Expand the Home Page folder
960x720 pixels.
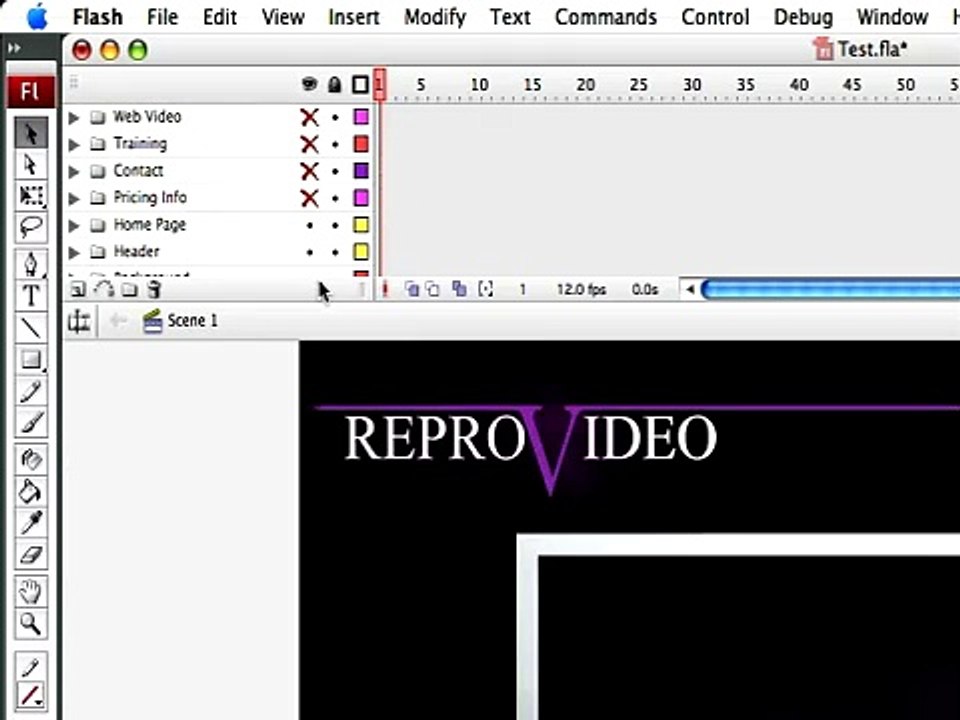pos(74,225)
